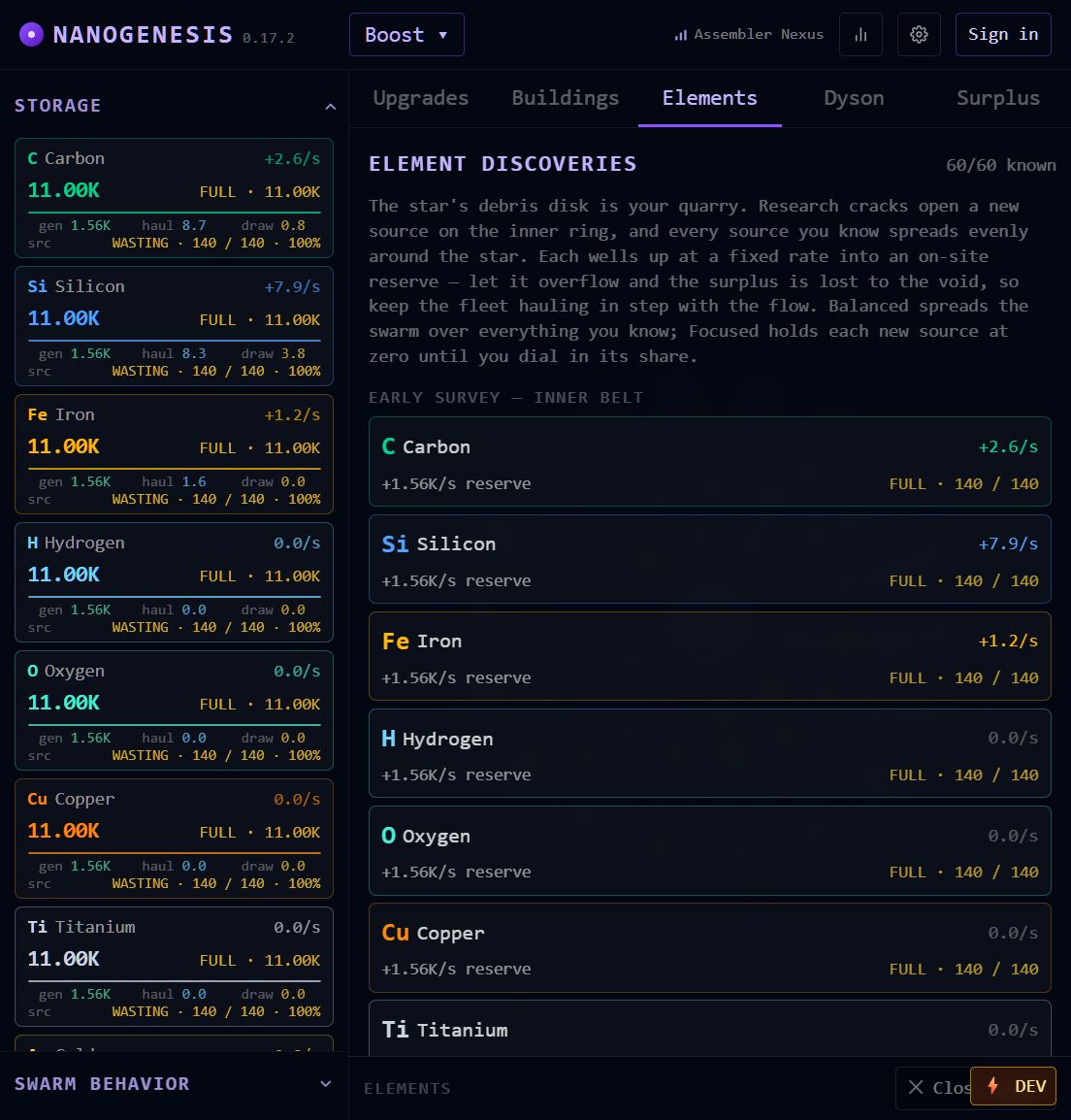Select the Silicon storage card
Image resolution: width=1071 pixels, height=1120 pixels.
click(175, 326)
